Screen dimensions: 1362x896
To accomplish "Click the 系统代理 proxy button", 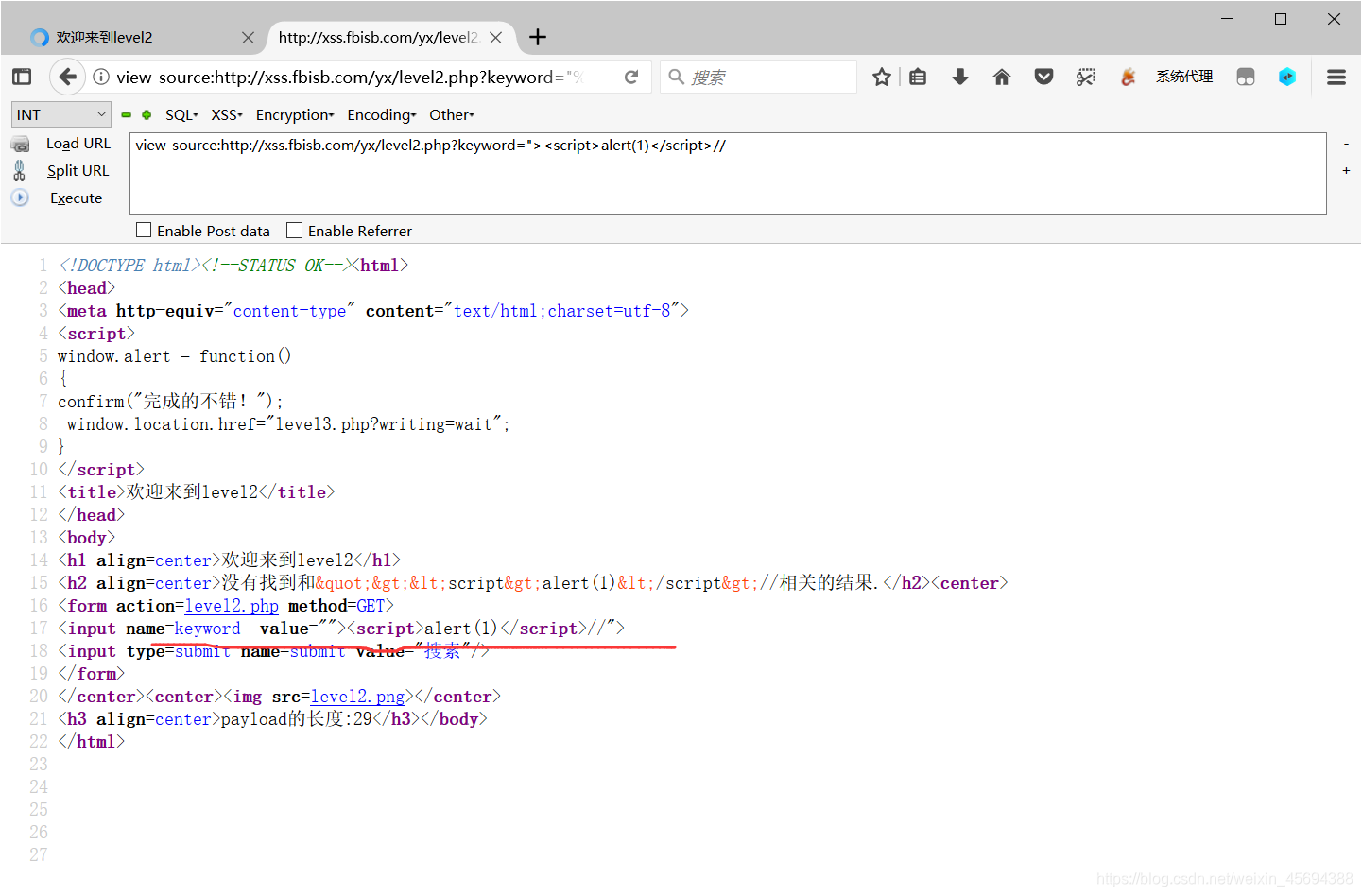I will coord(1184,77).
